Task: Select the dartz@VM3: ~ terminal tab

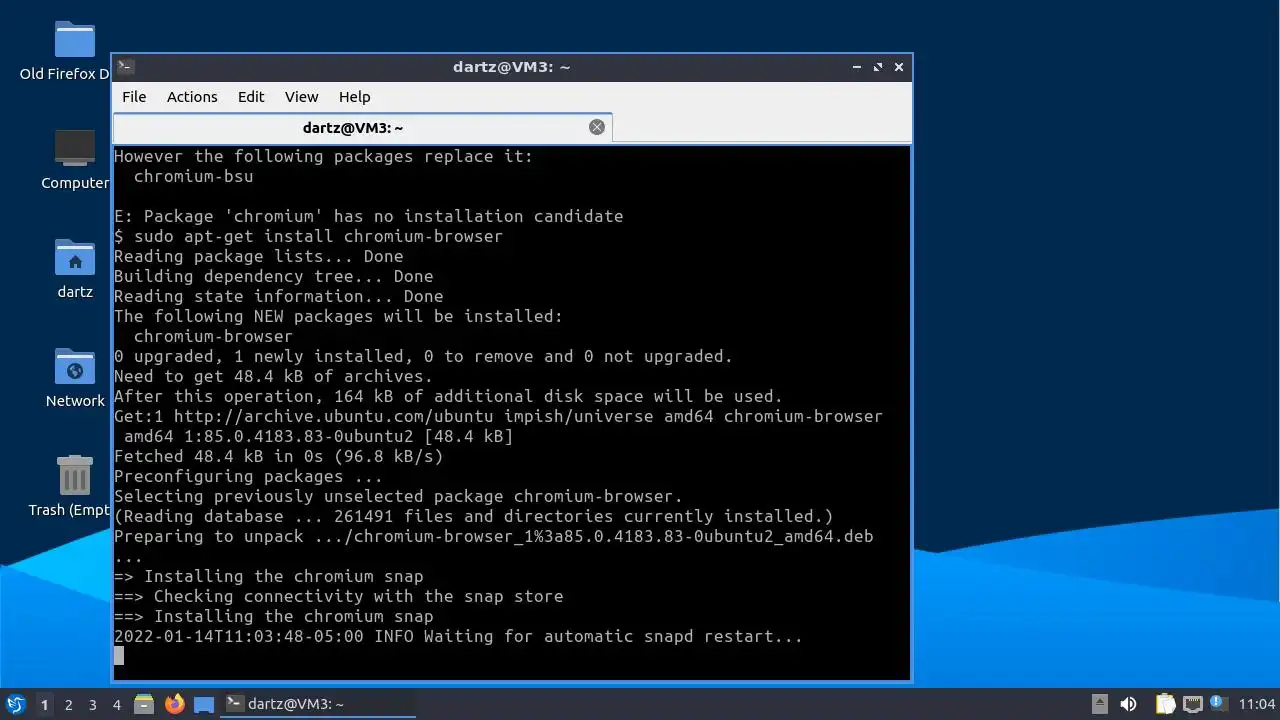Action: coord(362,128)
